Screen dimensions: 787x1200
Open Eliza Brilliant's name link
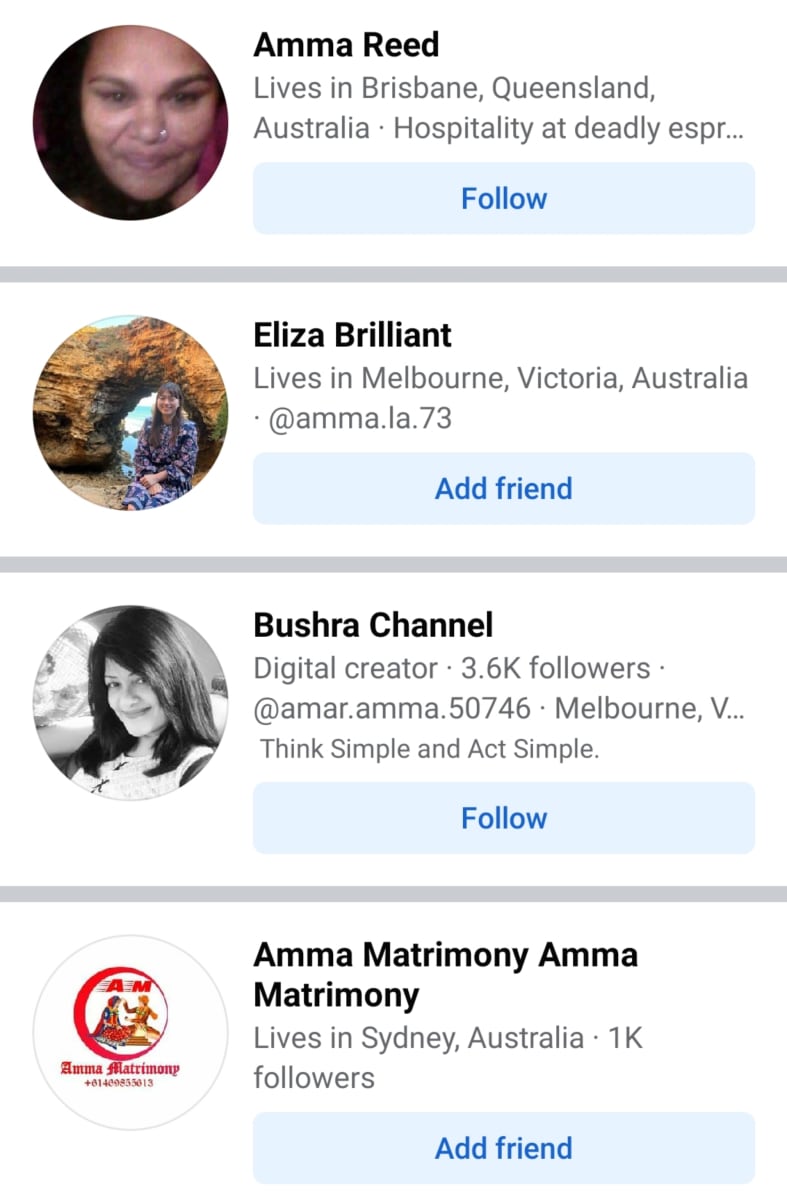click(353, 335)
